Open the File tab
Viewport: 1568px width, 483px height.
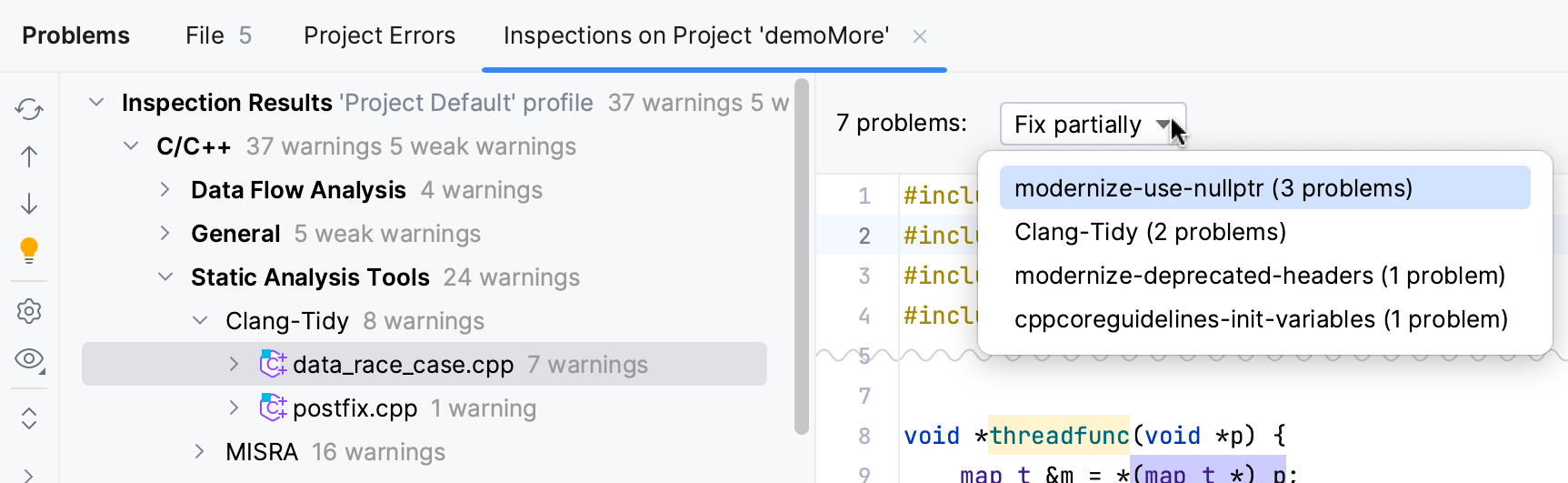tap(218, 35)
